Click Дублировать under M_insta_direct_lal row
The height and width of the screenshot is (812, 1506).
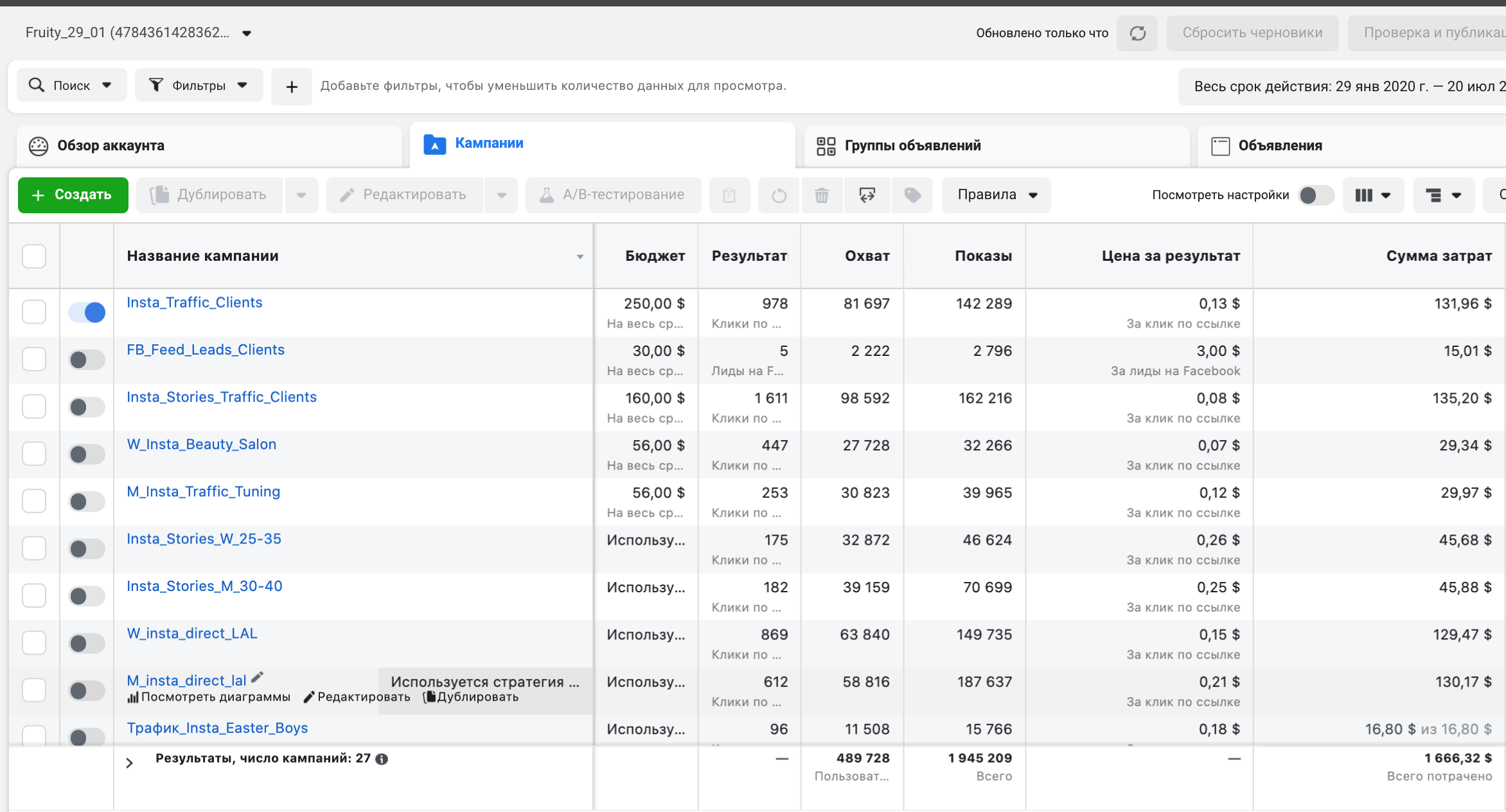472,698
